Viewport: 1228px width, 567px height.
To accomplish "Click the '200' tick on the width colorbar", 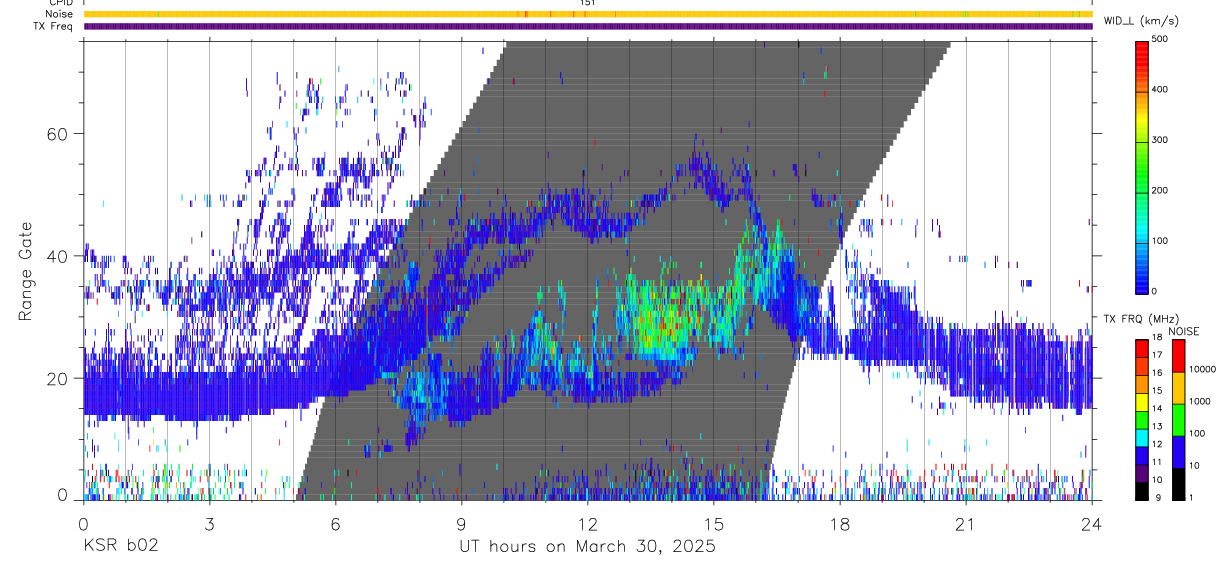I will [x=1161, y=190].
